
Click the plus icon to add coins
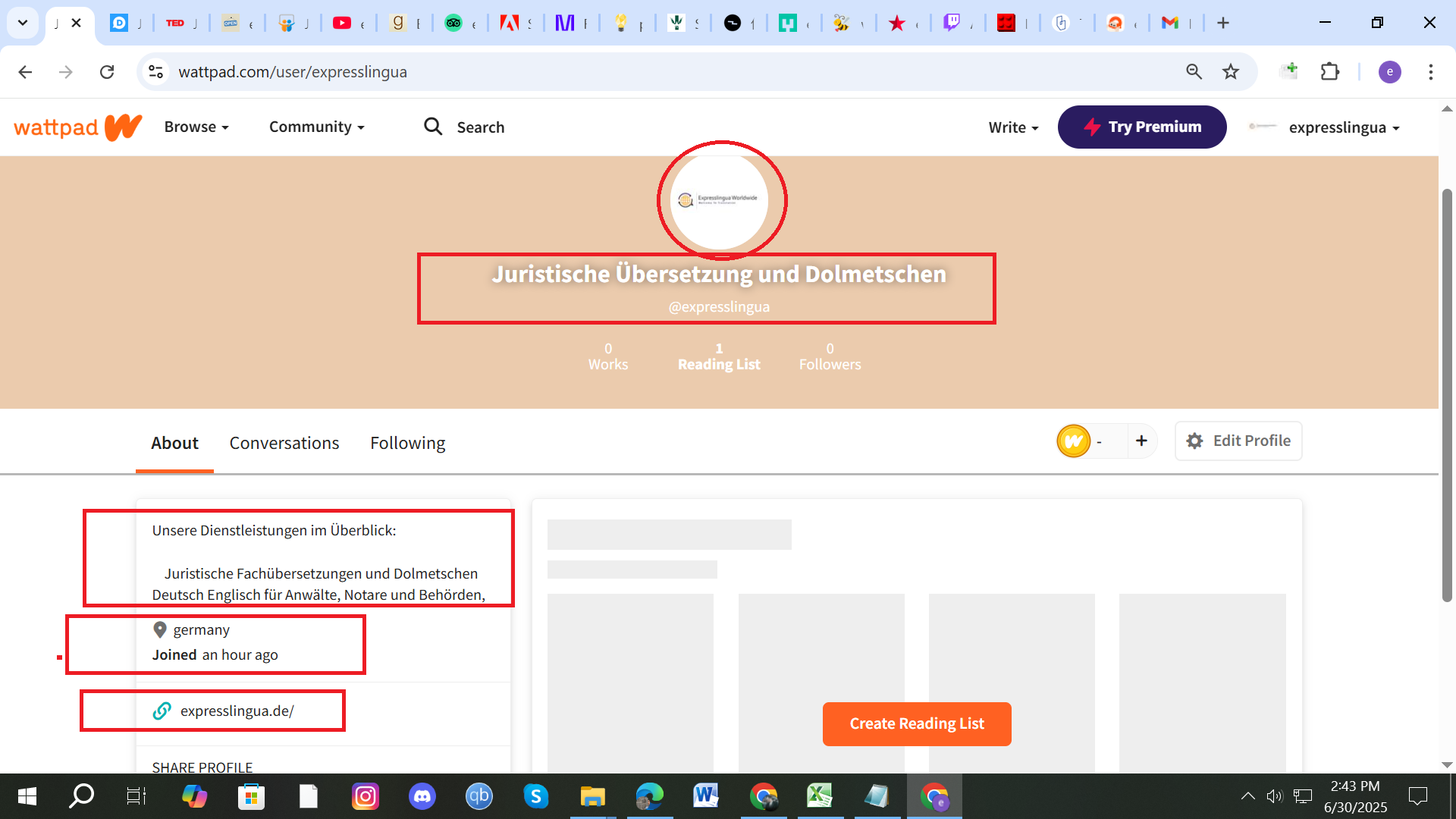click(x=1141, y=441)
